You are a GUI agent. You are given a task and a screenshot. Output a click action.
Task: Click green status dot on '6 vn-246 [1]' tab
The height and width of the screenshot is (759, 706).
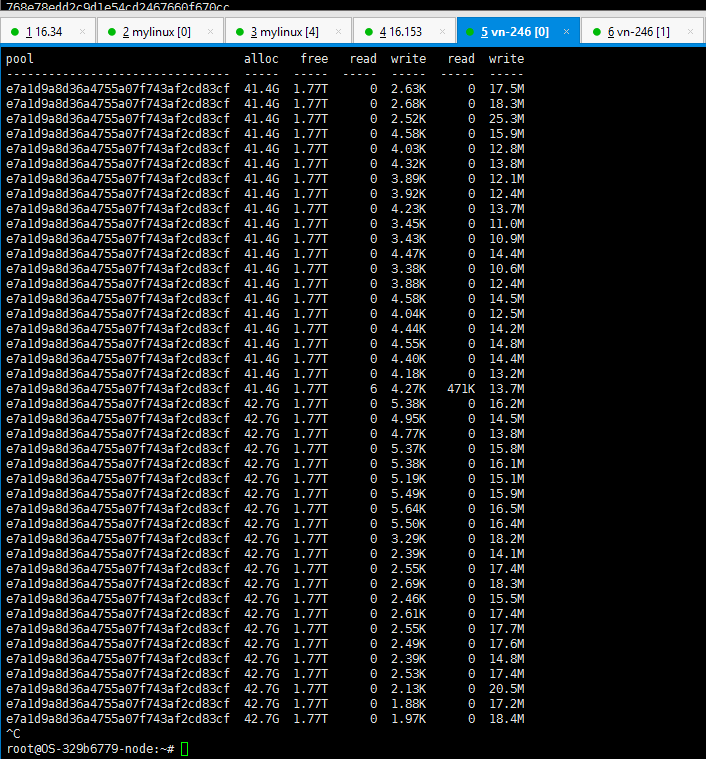tap(597, 32)
